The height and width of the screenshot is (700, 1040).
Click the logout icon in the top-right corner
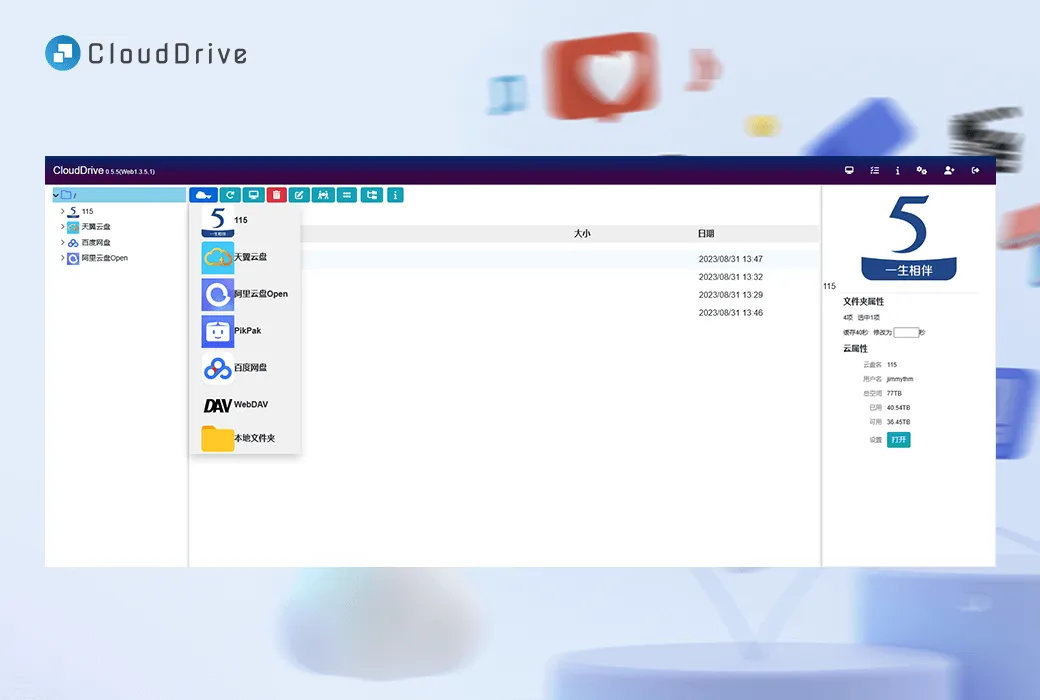click(x=975, y=170)
